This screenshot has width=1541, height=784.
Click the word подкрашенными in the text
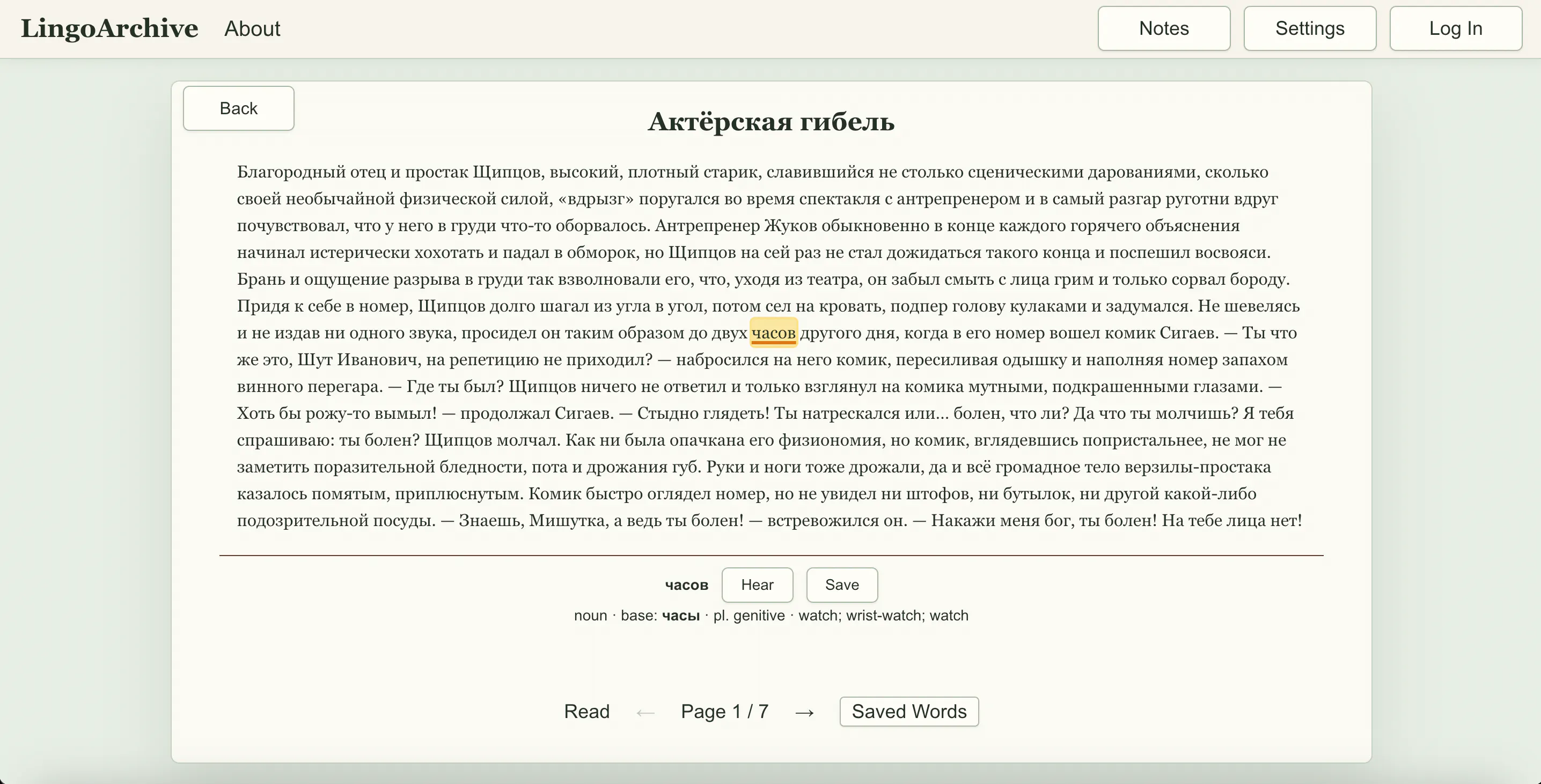coord(1120,387)
